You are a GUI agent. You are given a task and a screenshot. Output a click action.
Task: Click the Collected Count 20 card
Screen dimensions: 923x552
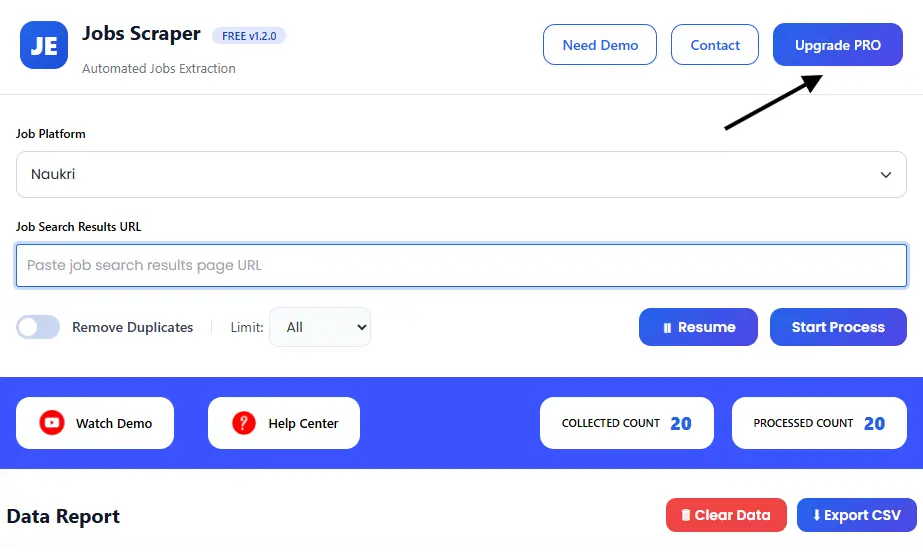[627, 423]
